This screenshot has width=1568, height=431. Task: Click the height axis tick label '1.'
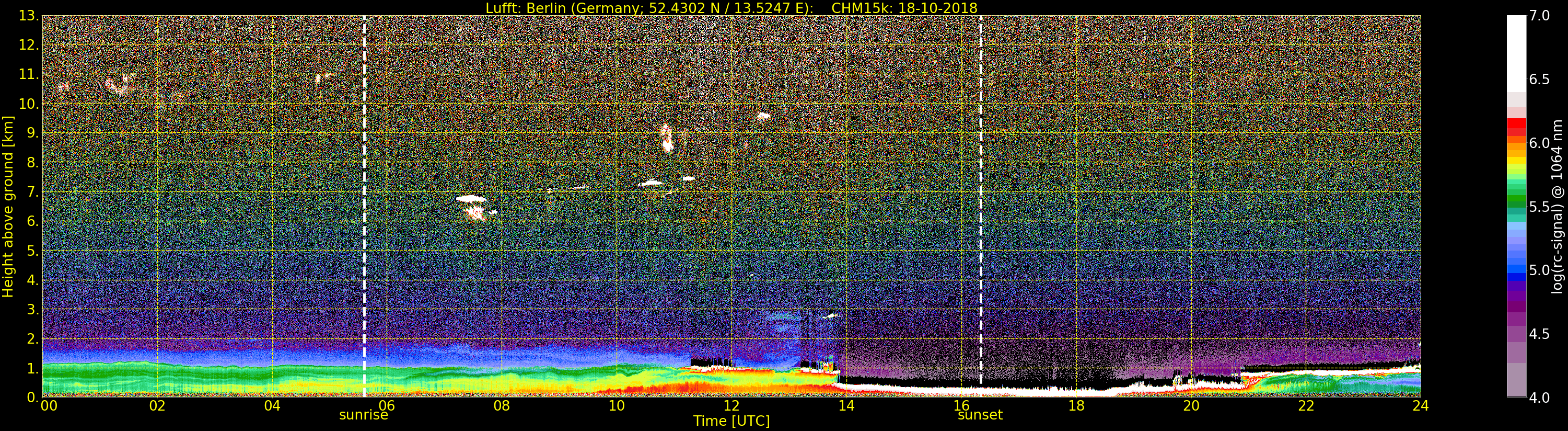32,368
